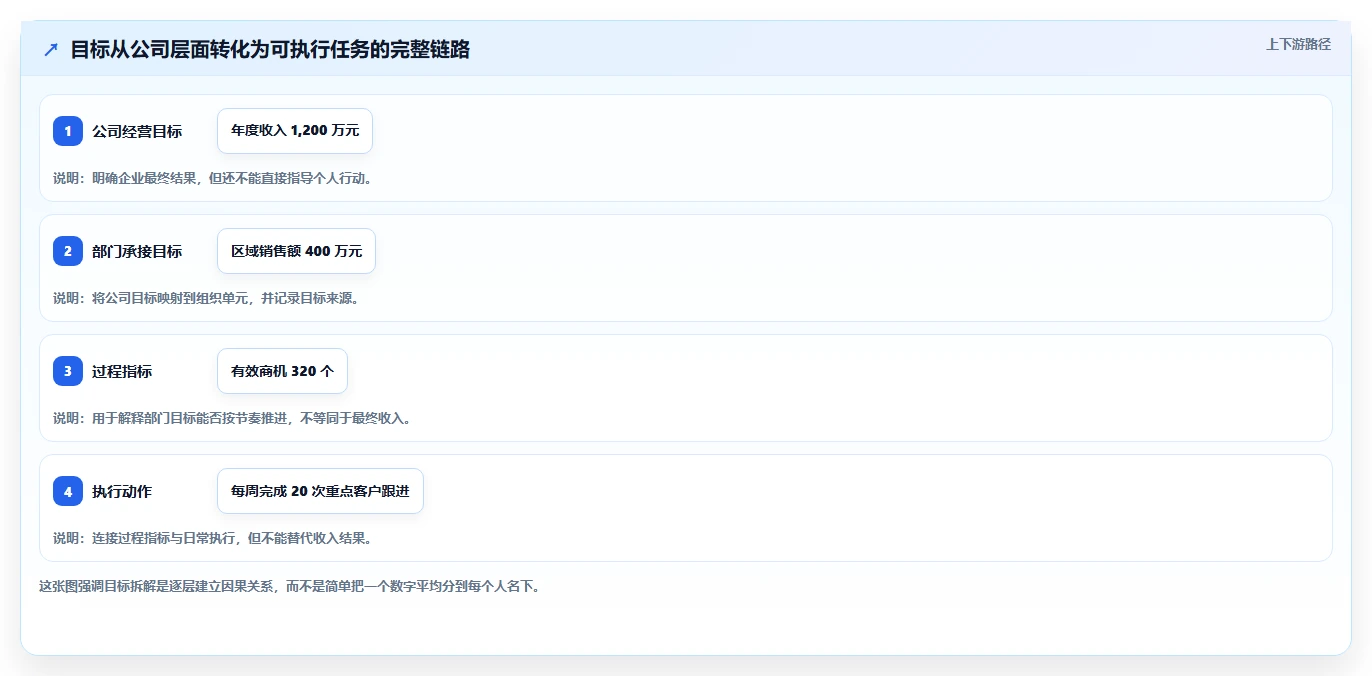Image resolution: width=1372 pixels, height=676 pixels.
Task: Click the '公司经营目标' heading
Action: (x=137, y=131)
